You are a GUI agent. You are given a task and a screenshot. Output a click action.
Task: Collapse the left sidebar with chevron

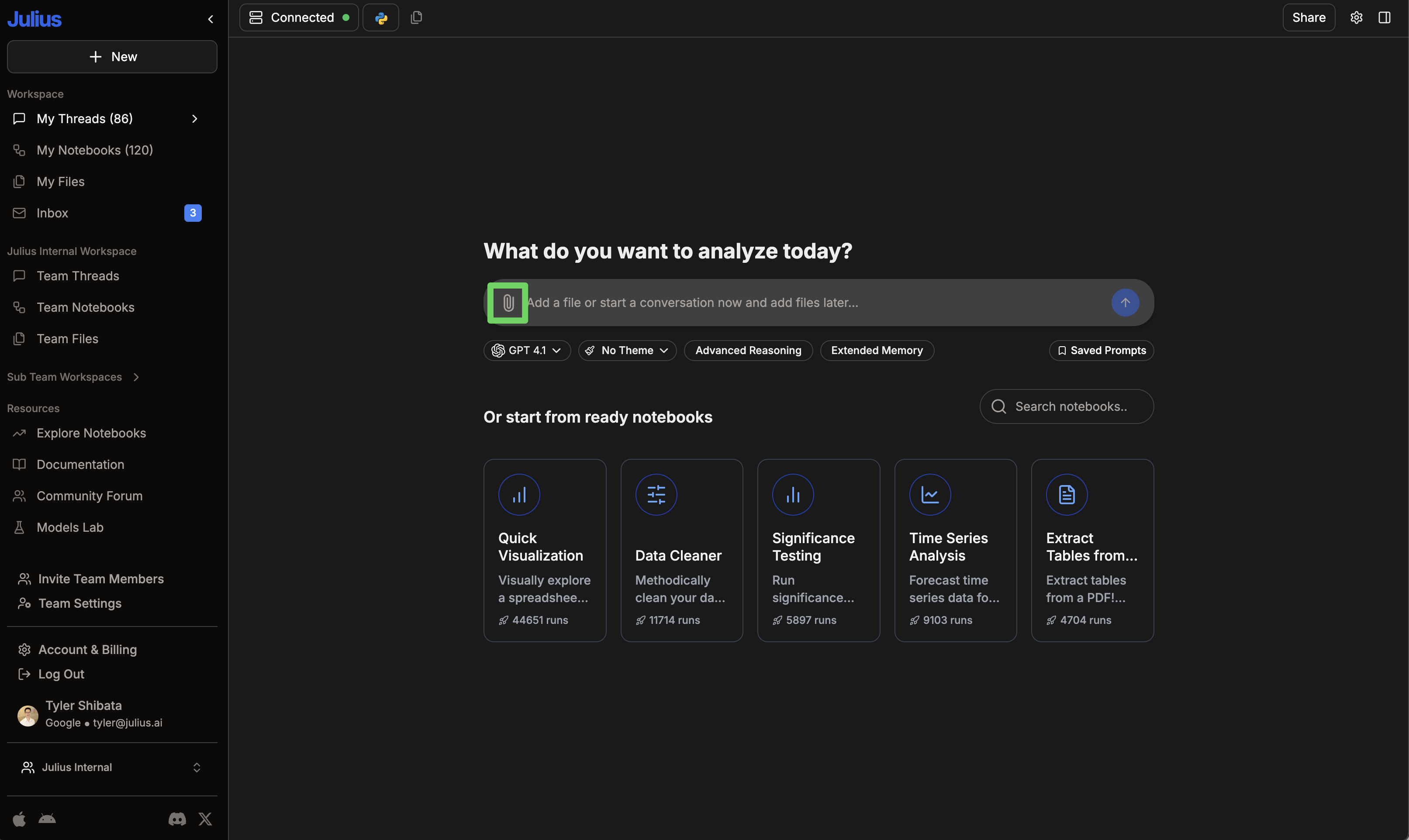211,19
